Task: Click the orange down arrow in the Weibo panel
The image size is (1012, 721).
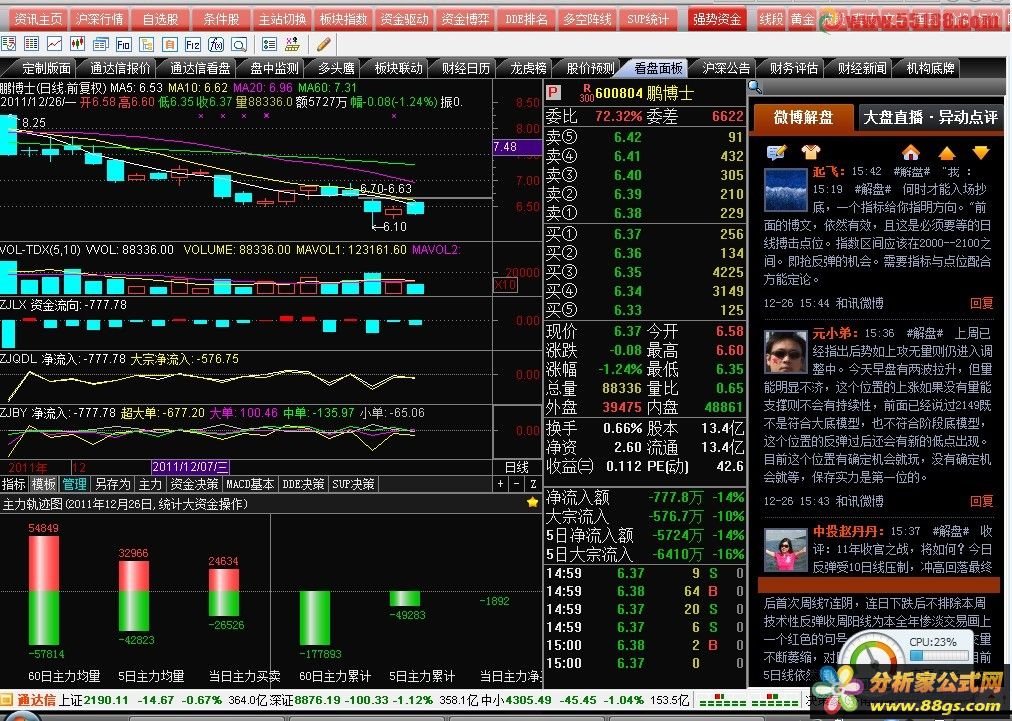Action: (x=981, y=153)
